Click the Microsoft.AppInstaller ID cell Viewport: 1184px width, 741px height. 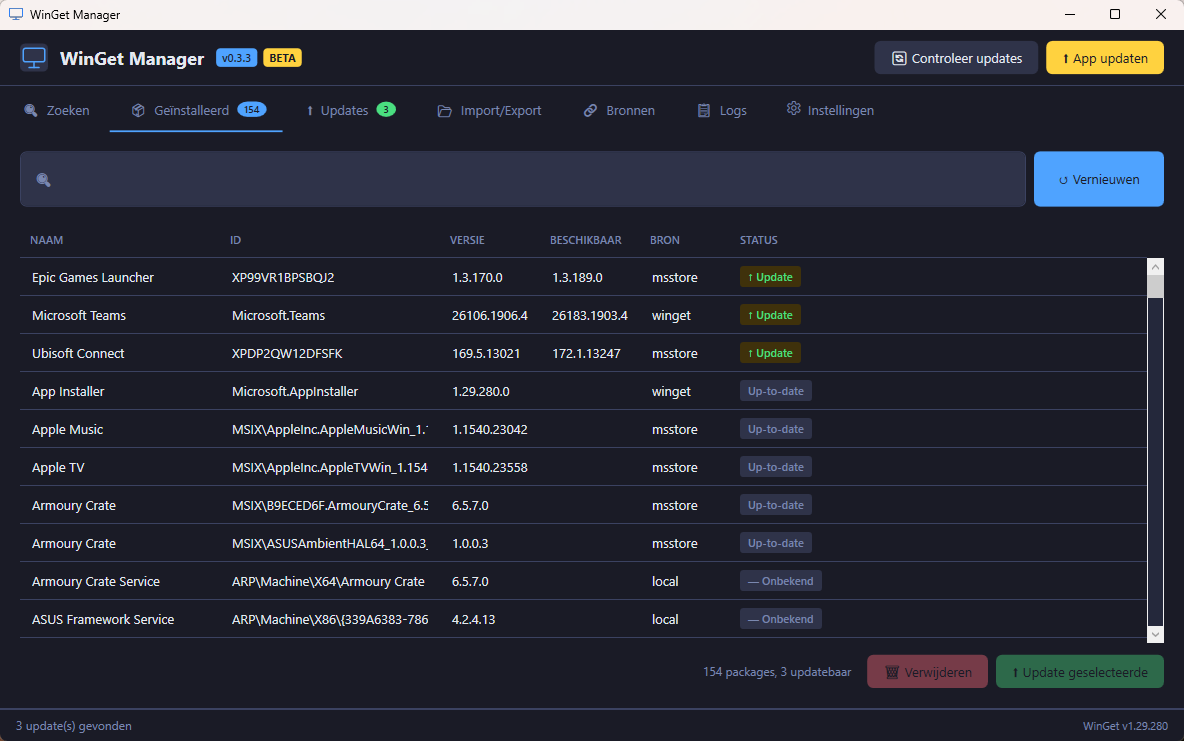(295, 391)
